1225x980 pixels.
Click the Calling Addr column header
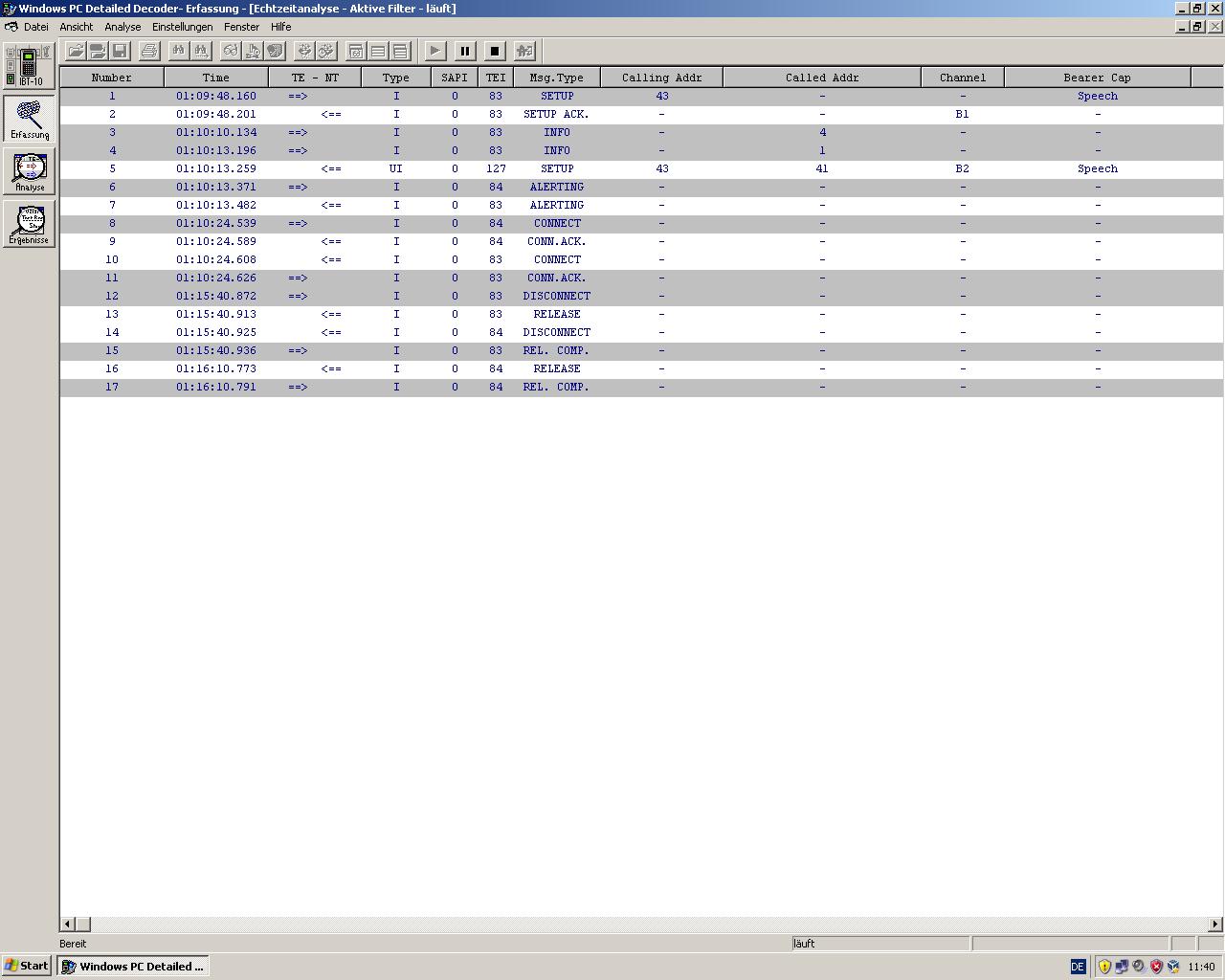661,78
